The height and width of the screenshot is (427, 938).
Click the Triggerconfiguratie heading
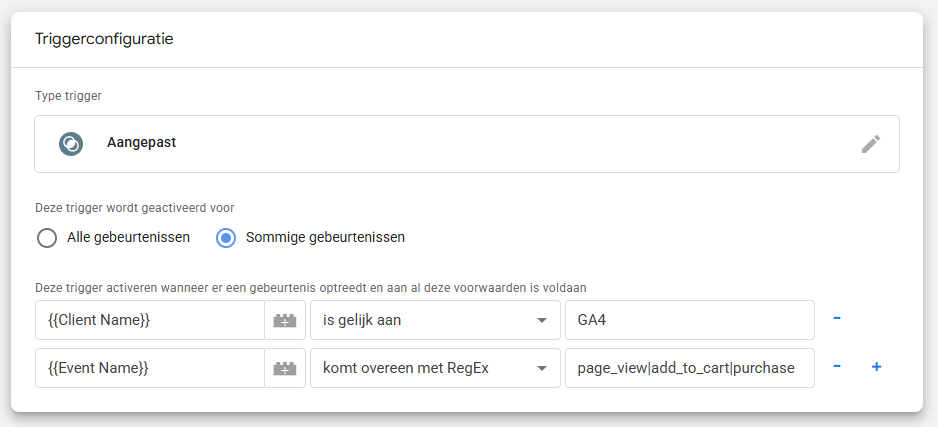[x=105, y=39]
